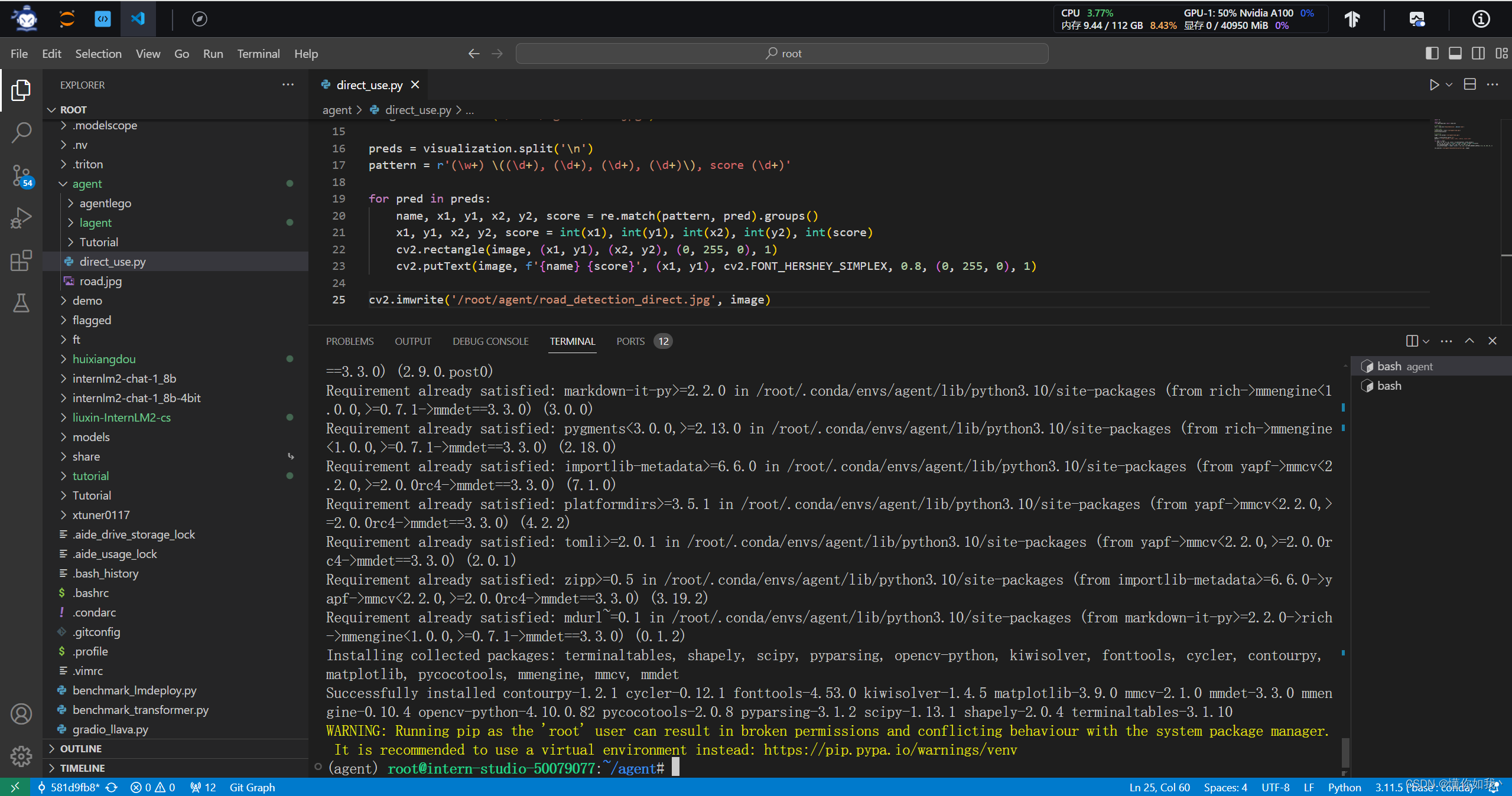Screen dimensions: 1512x796
Task: Open the Accounts menu icon
Action: [21, 714]
